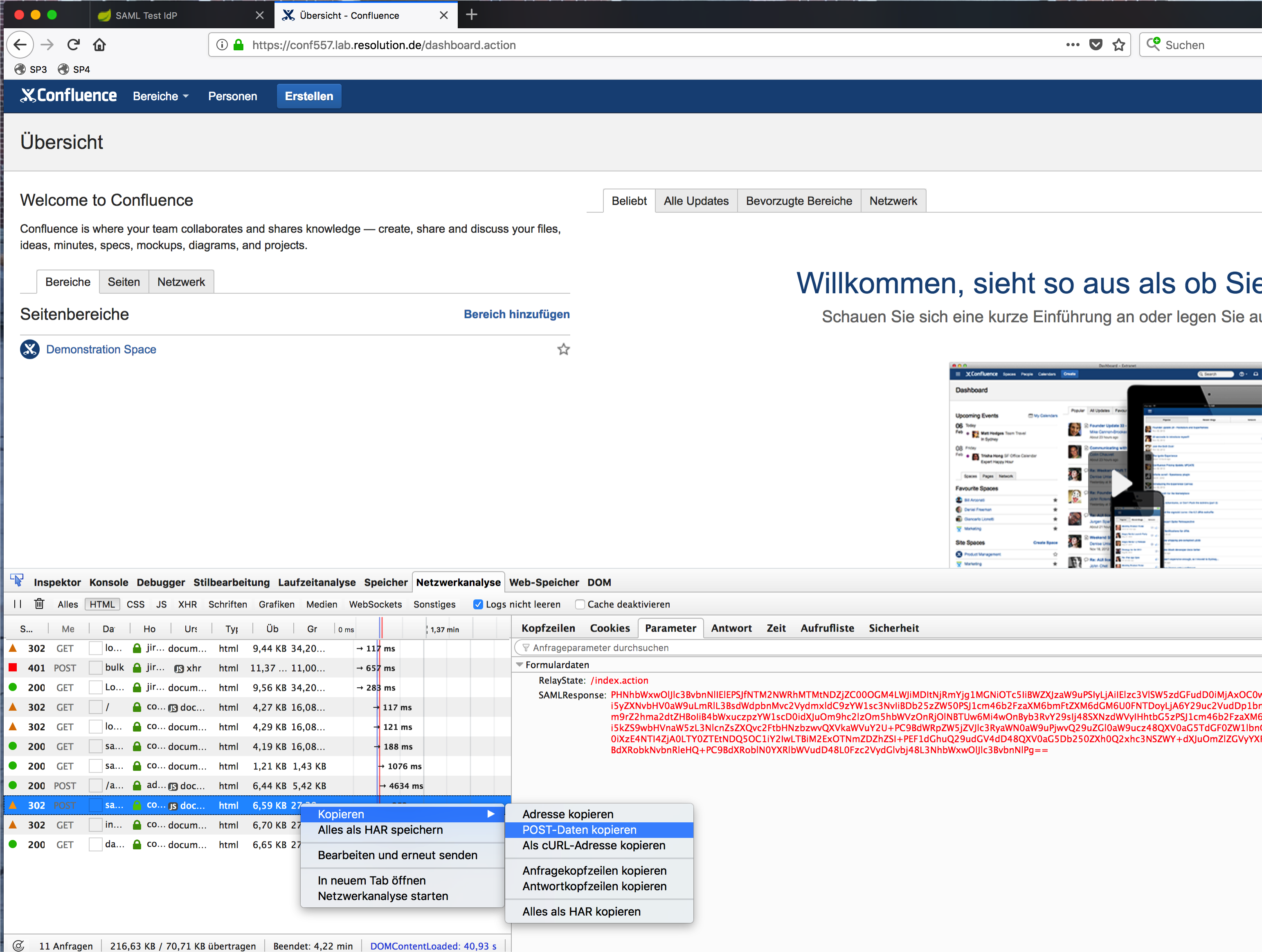Save page with the Pocket icon
The width and height of the screenshot is (1262, 952).
[1096, 45]
